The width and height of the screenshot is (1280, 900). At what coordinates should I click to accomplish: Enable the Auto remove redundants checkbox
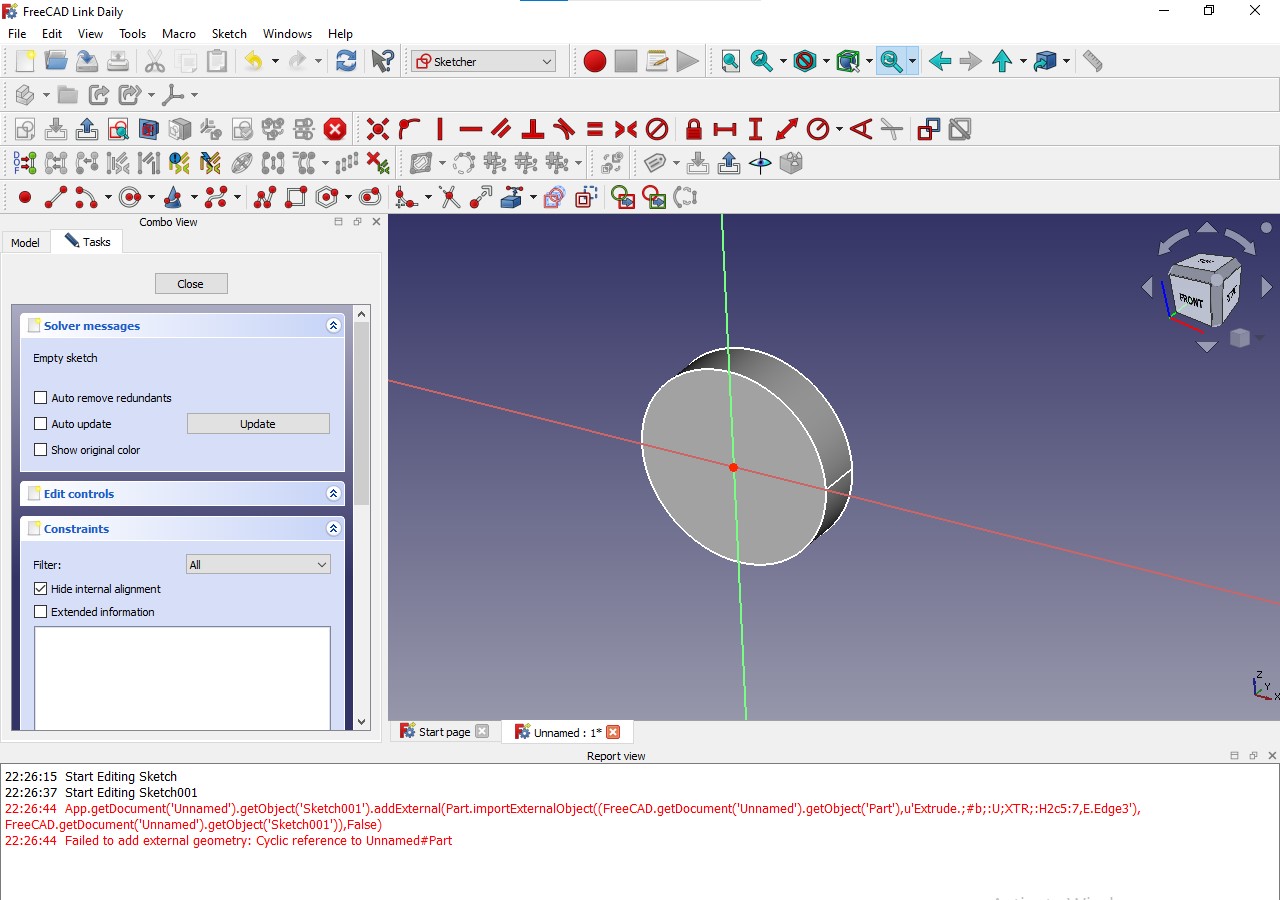pyautogui.click(x=40, y=397)
